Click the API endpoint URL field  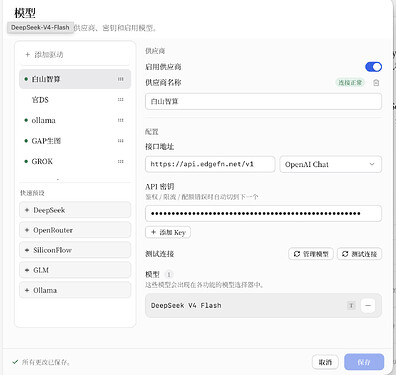click(x=210, y=164)
